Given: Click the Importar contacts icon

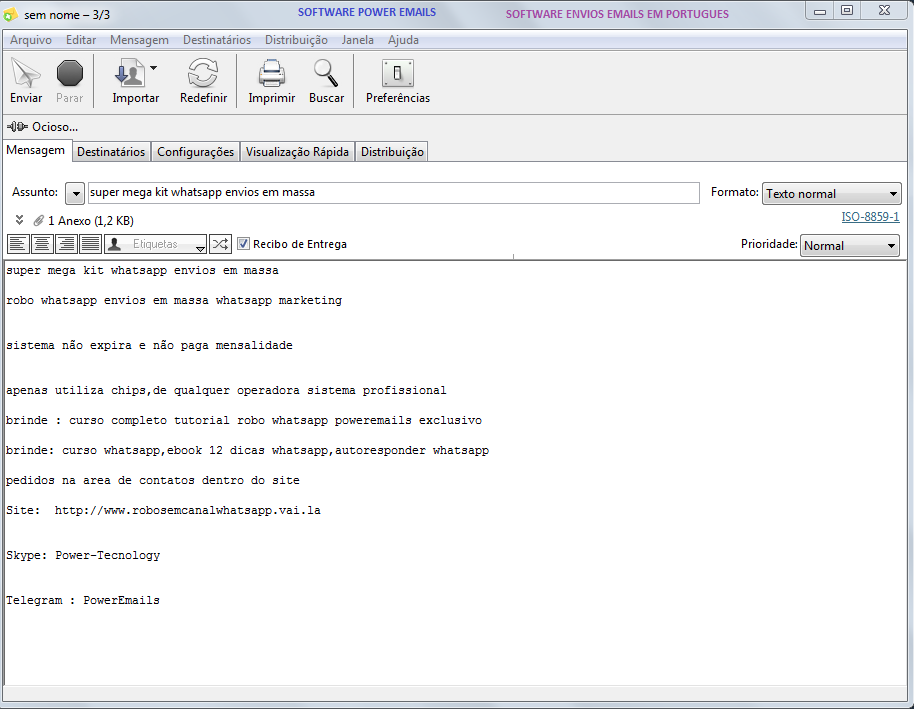Looking at the screenshot, I should point(130,73).
